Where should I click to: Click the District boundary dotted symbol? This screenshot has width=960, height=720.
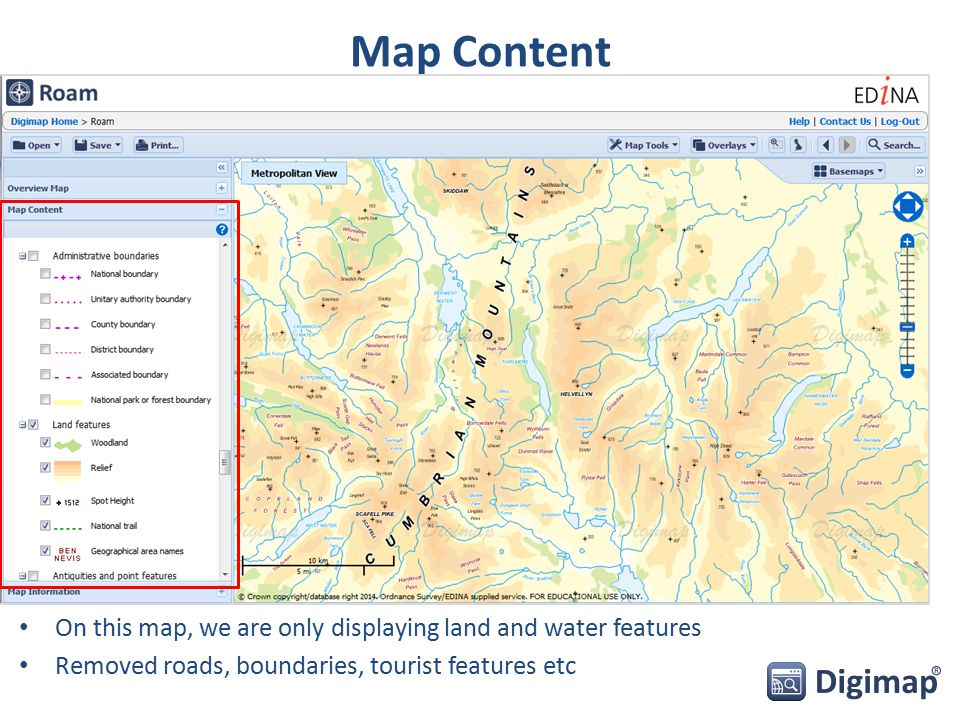click(67, 352)
